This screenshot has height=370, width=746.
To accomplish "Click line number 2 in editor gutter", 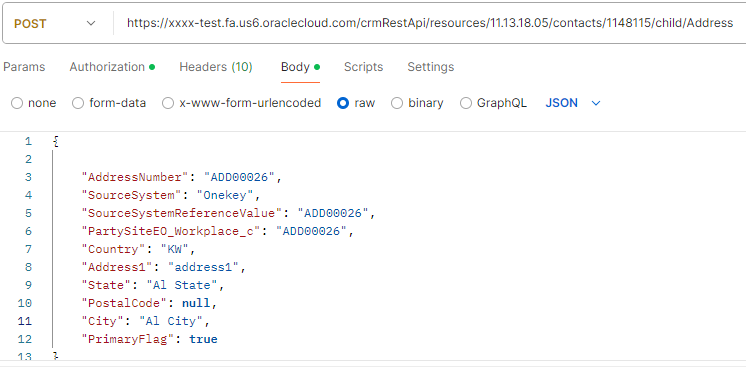I will tap(28, 159).
